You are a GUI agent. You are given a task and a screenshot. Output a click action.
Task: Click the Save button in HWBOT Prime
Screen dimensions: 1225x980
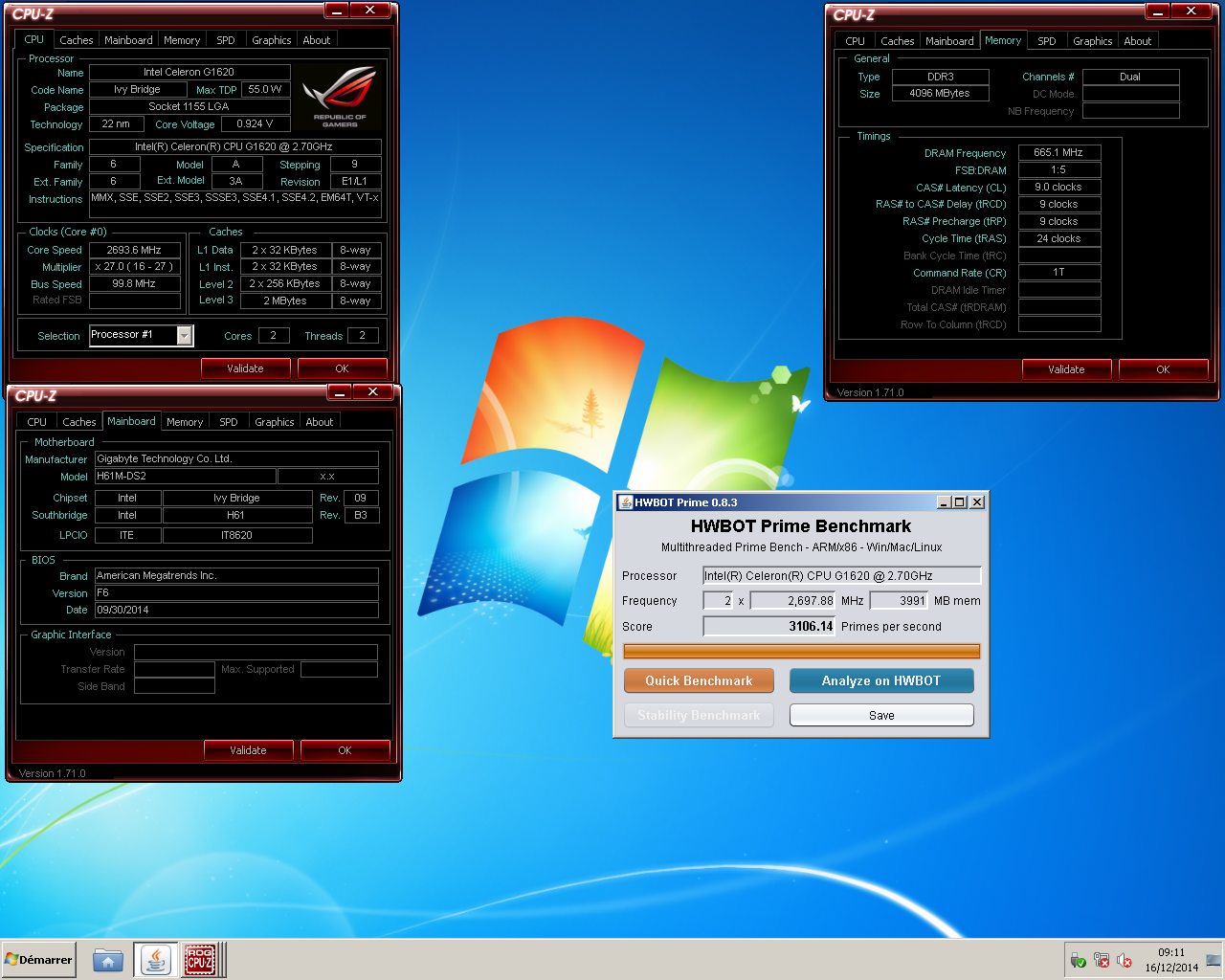(881, 715)
